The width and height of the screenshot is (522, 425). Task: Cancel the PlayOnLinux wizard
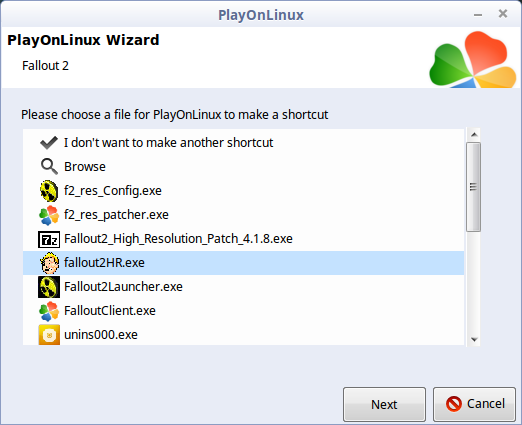474,404
